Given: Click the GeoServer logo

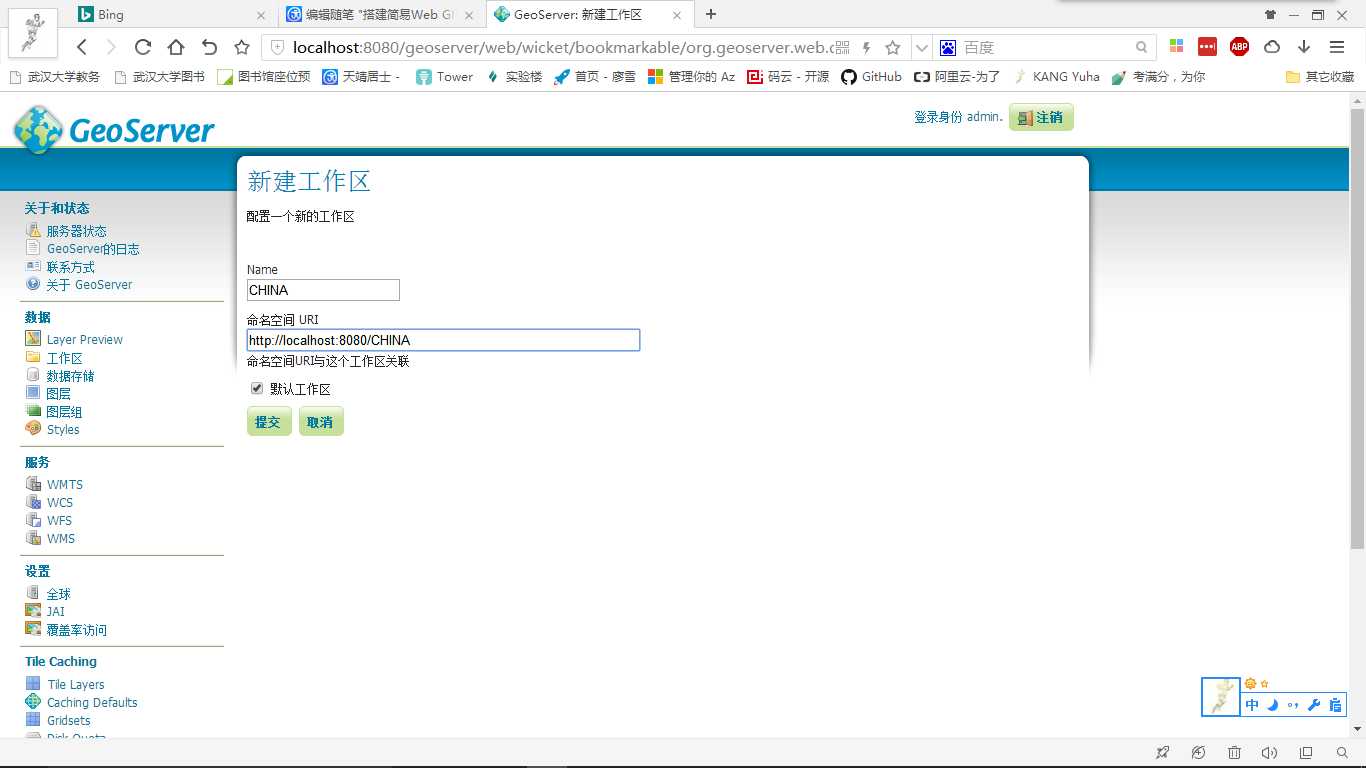Looking at the screenshot, I should tap(113, 130).
